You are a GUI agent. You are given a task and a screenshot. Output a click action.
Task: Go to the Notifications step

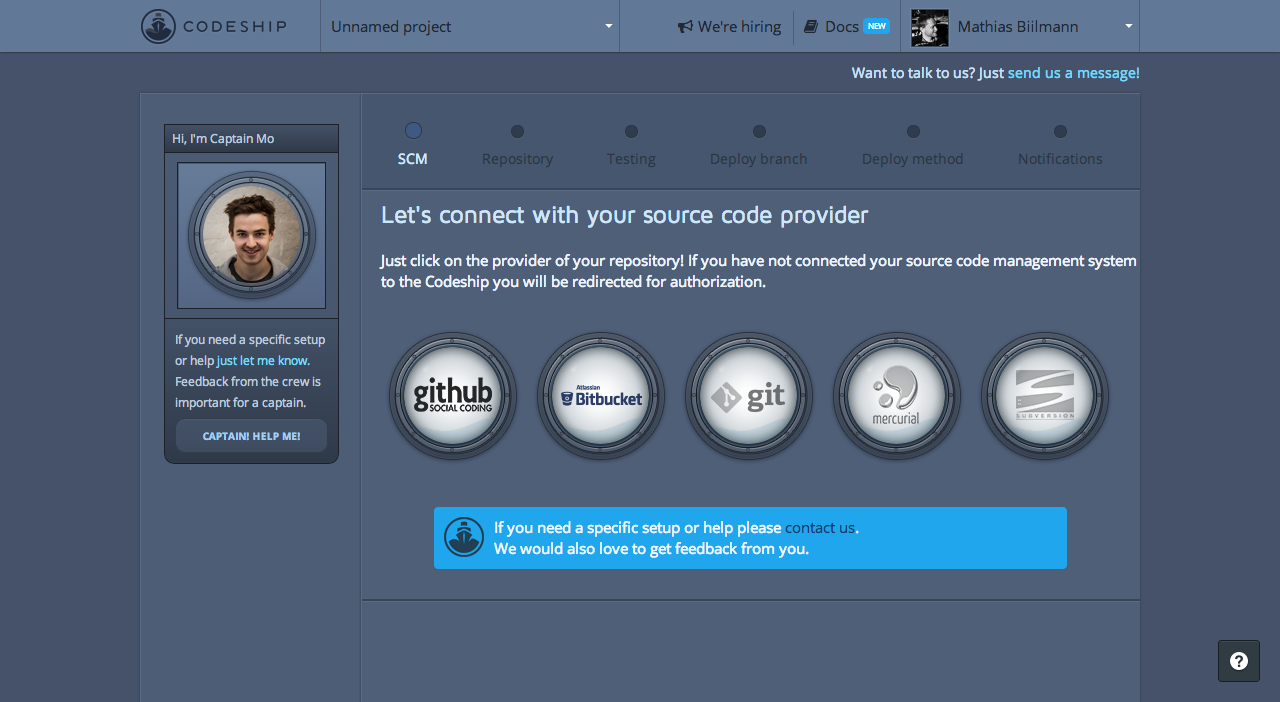(1060, 159)
